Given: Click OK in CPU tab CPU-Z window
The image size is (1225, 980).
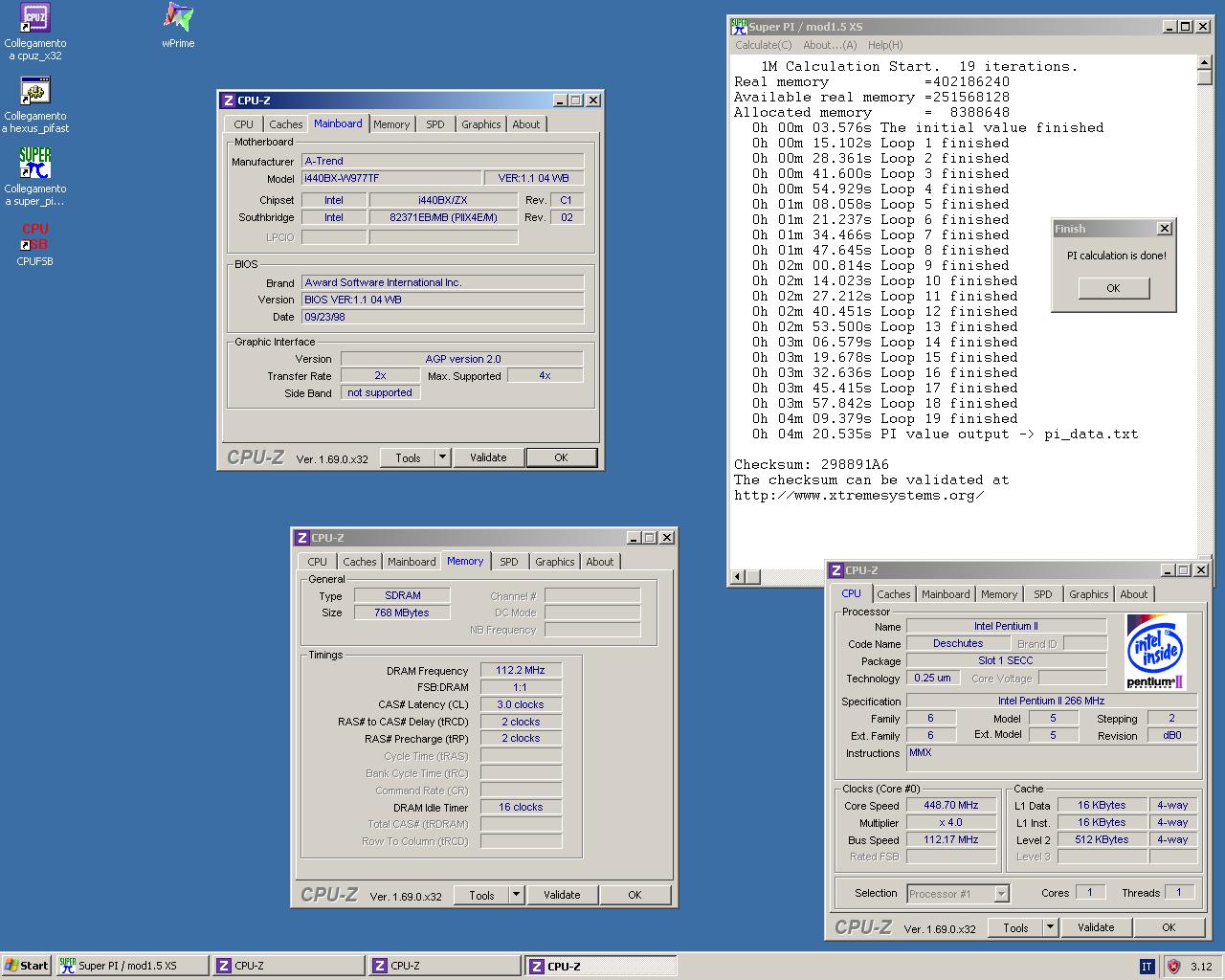Looking at the screenshot, I should (x=1169, y=927).
